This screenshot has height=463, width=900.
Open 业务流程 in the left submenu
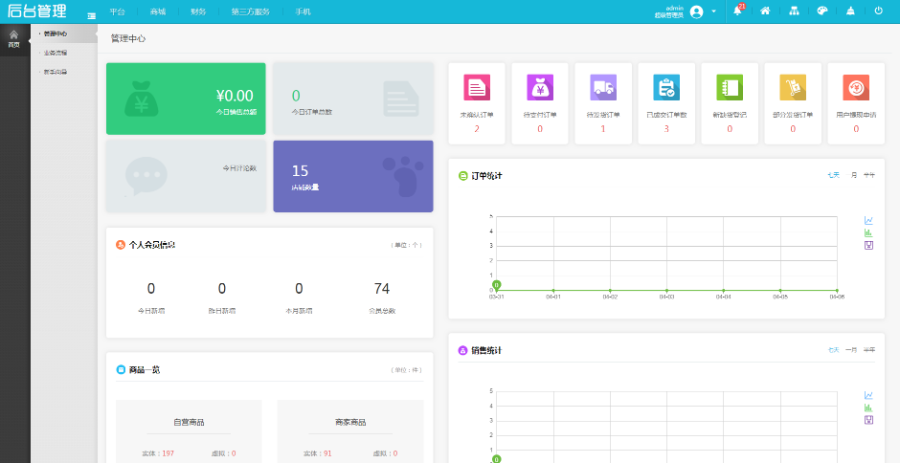tap(56, 53)
